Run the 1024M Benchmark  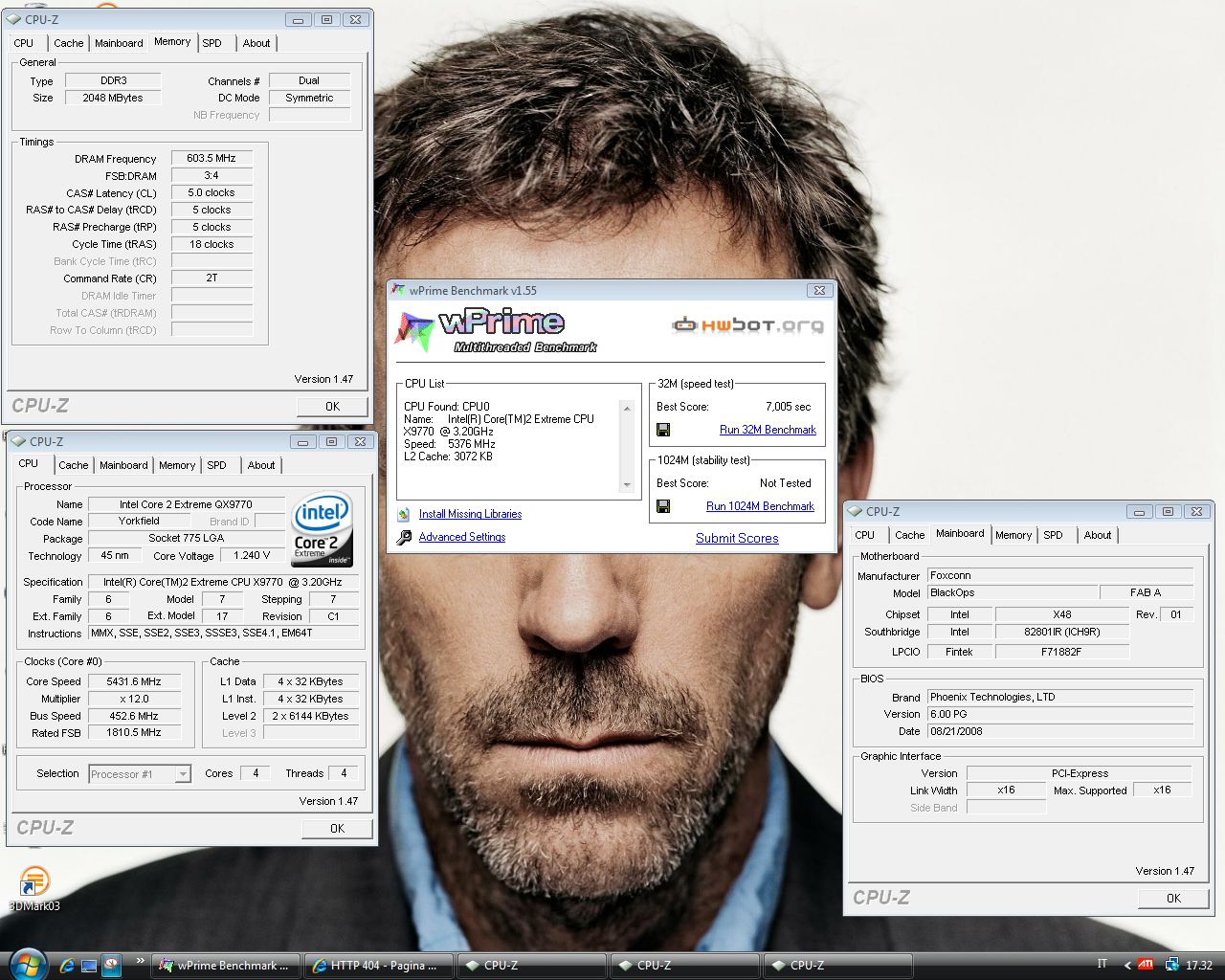760,506
